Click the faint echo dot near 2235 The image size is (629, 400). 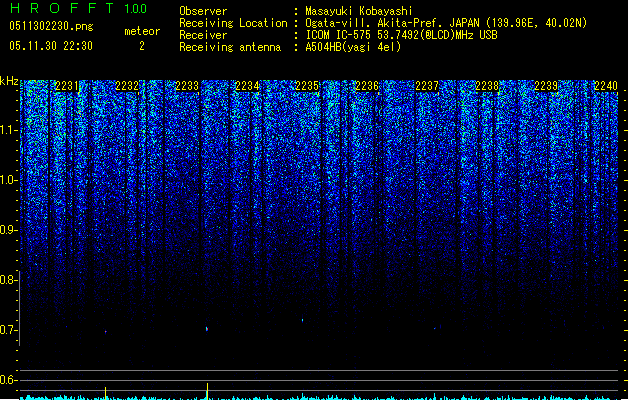tap(302, 320)
